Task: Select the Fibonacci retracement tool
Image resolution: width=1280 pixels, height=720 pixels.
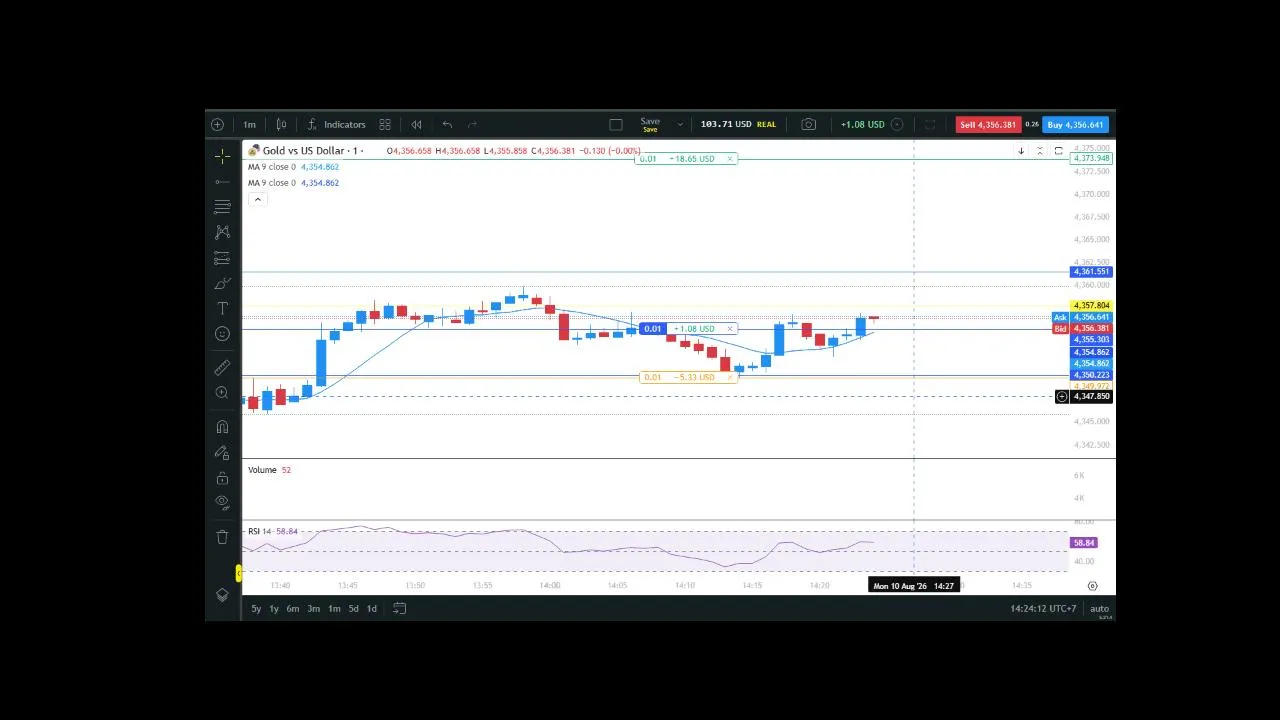Action: coord(222,207)
